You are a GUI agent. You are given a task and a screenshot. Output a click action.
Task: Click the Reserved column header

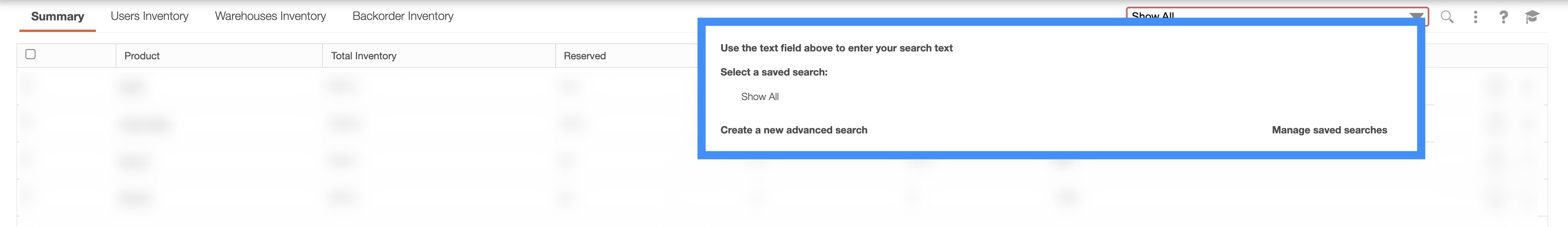[584, 56]
